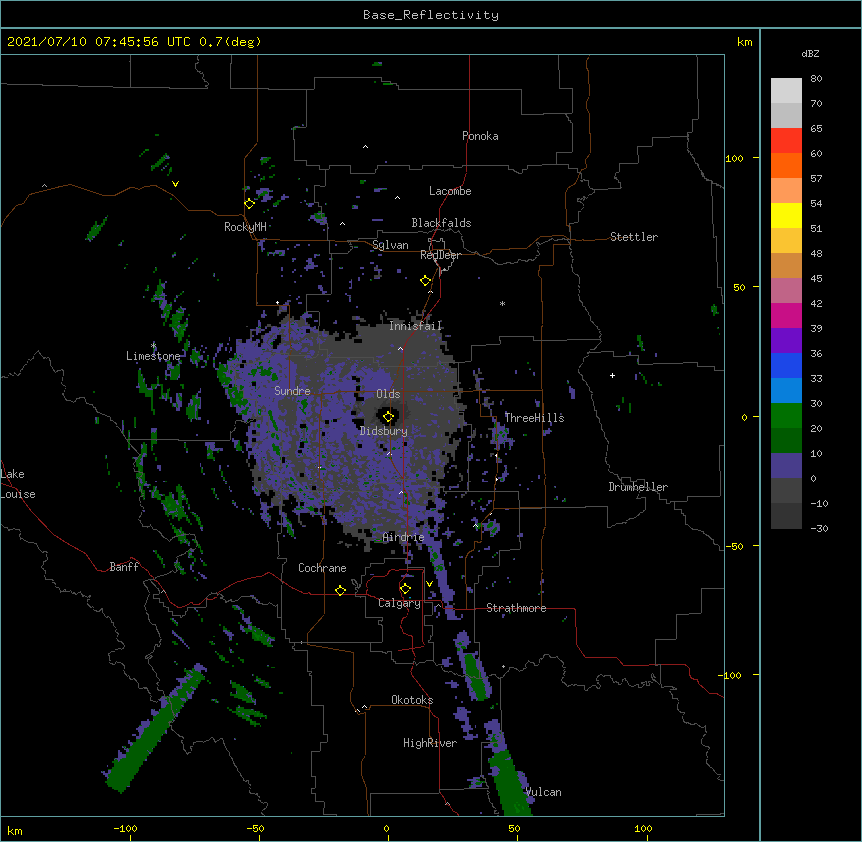
Task: Click the Vulcan label
Action: [x=544, y=792]
